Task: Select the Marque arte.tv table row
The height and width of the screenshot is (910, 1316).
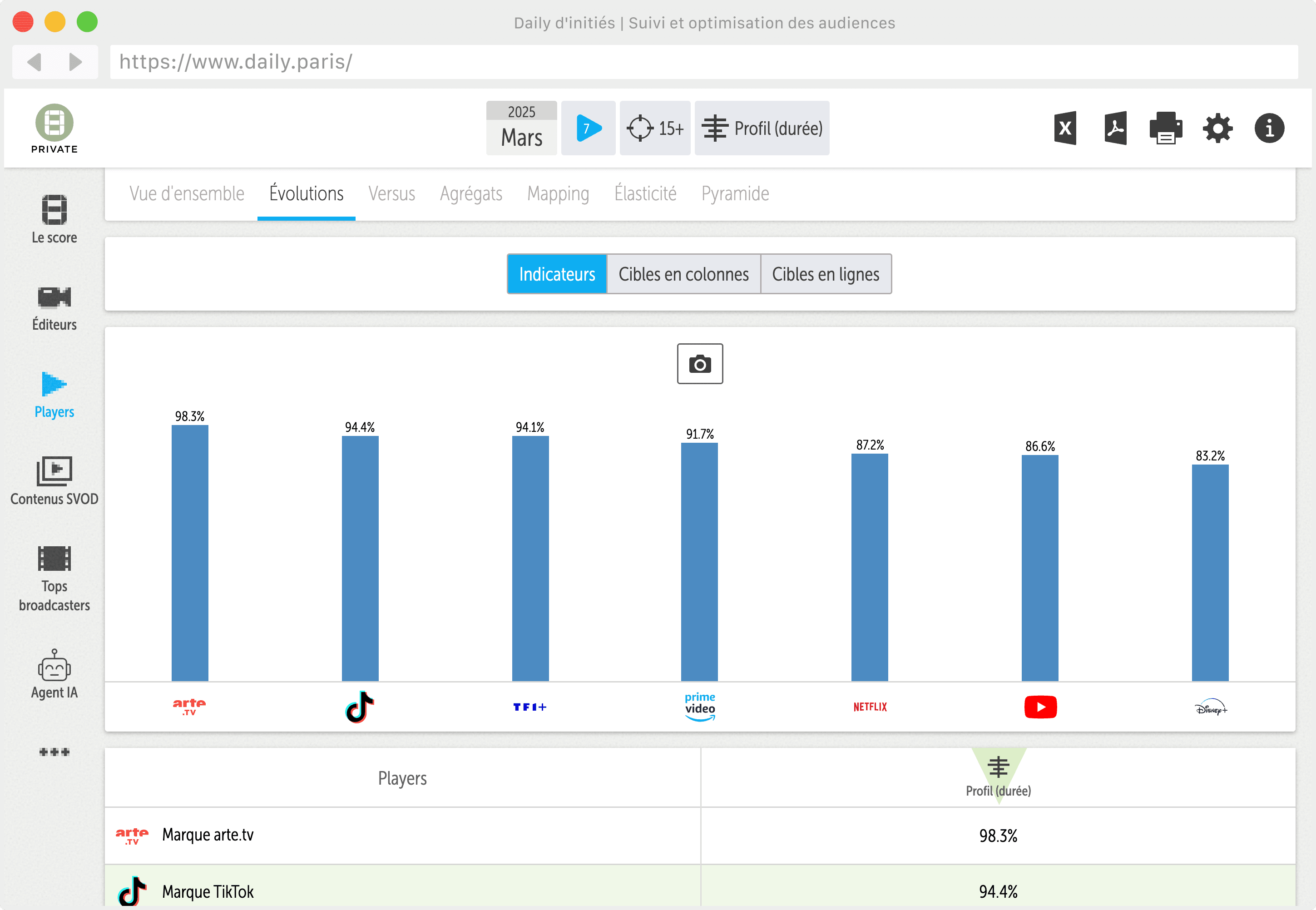Action: click(x=700, y=836)
